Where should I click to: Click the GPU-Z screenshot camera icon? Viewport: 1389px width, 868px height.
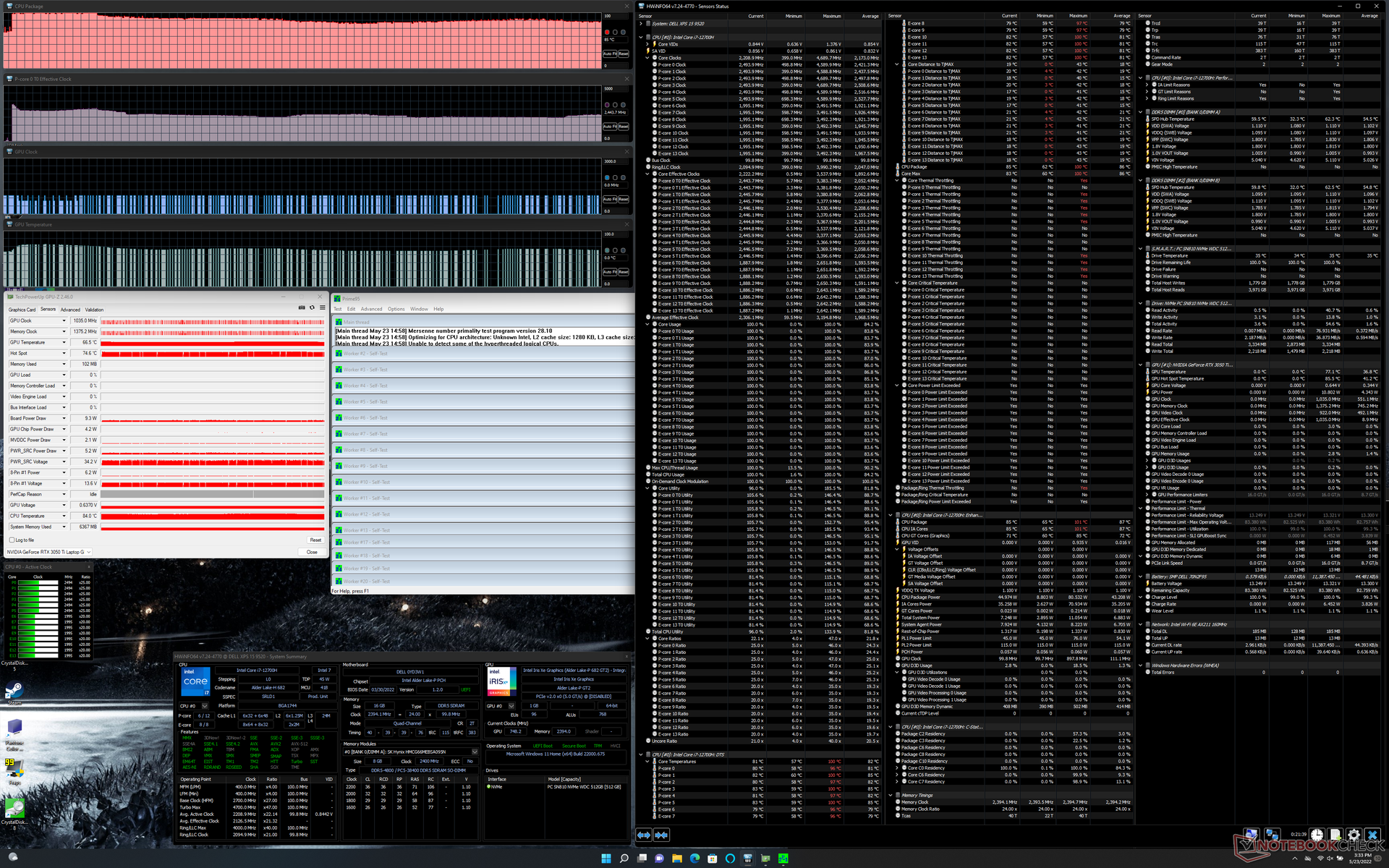302,307
